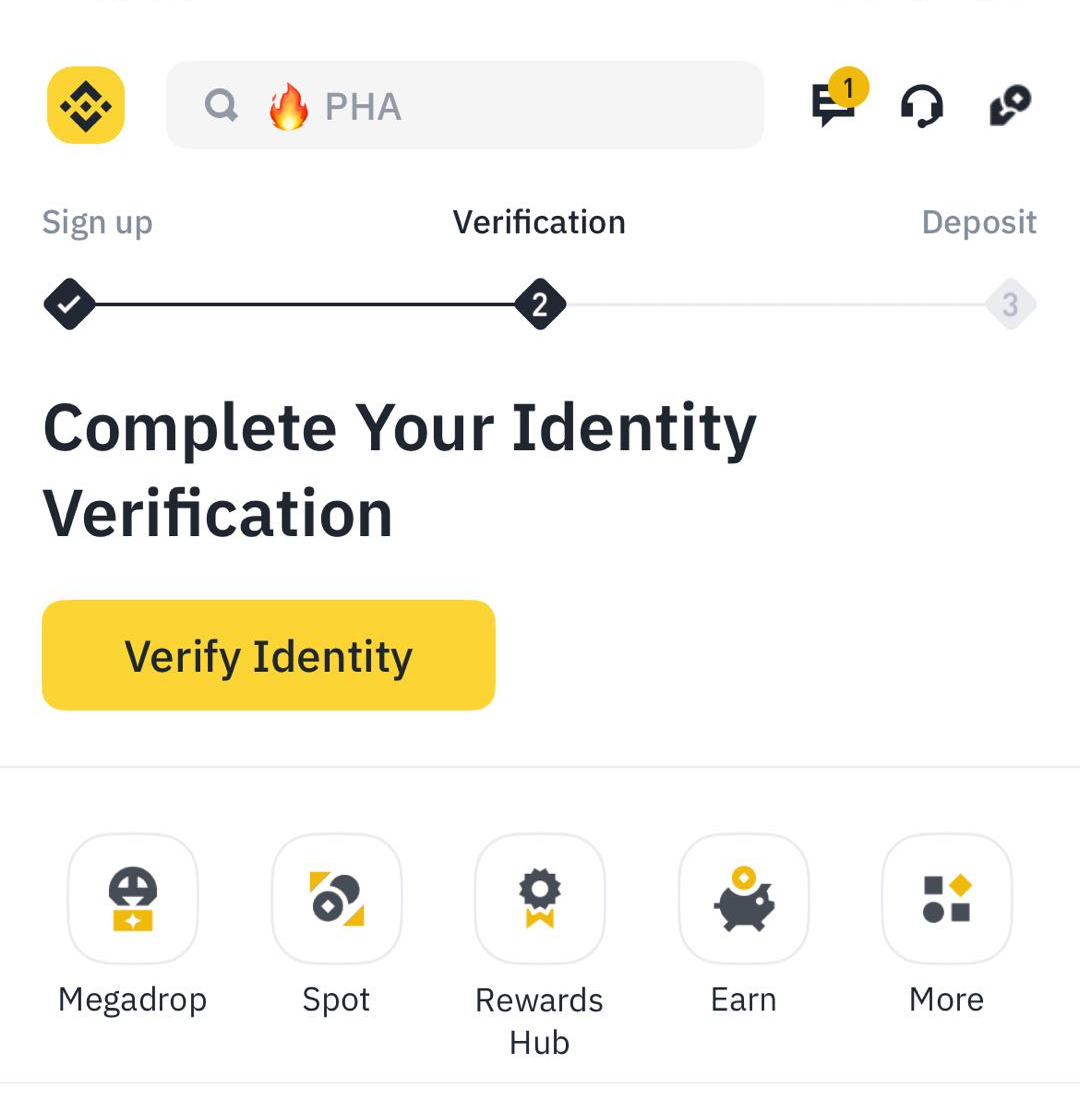
Task: Open the More services icon
Action: click(x=947, y=899)
